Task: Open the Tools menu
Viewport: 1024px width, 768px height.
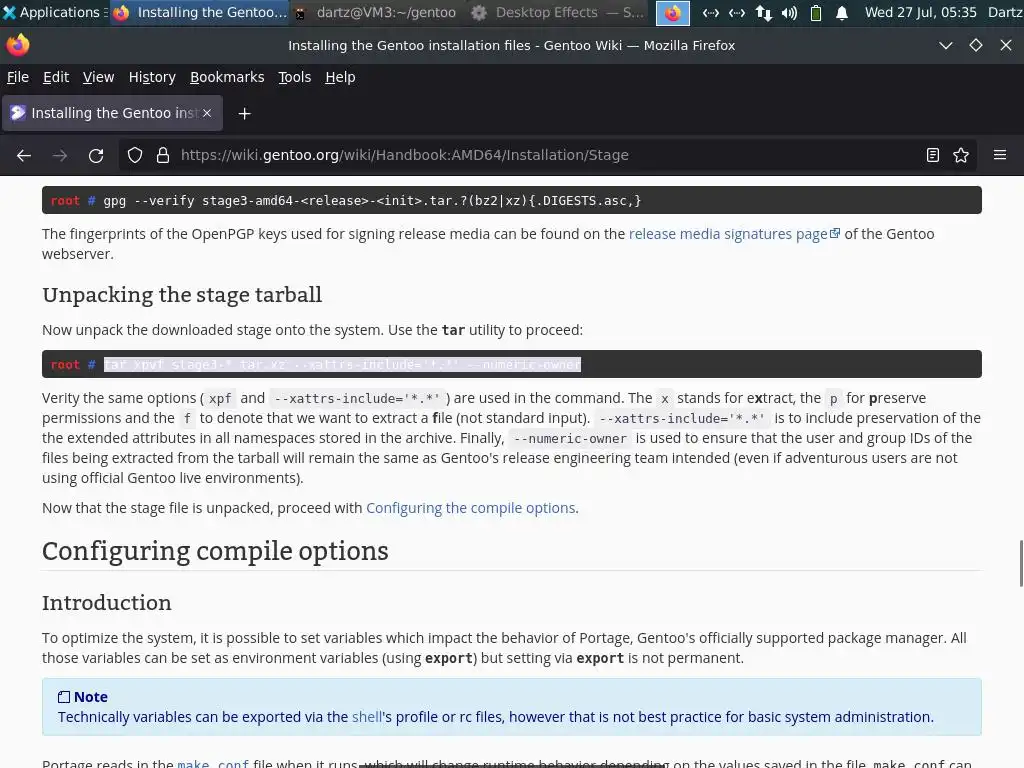Action: tap(295, 77)
